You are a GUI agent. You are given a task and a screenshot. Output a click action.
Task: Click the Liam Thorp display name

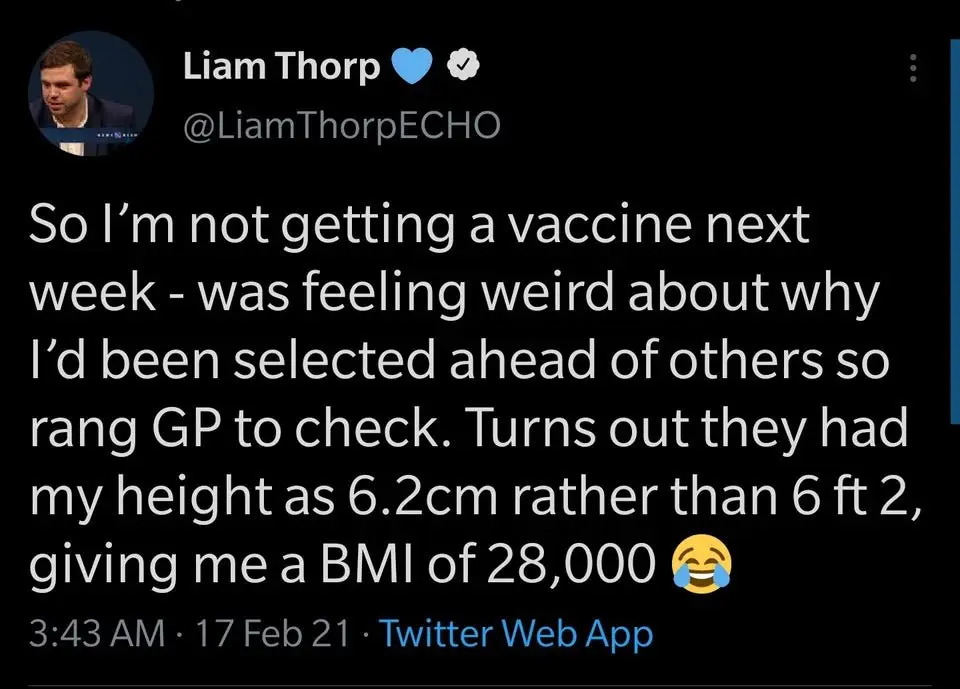pyautogui.click(x=282, y=66)
